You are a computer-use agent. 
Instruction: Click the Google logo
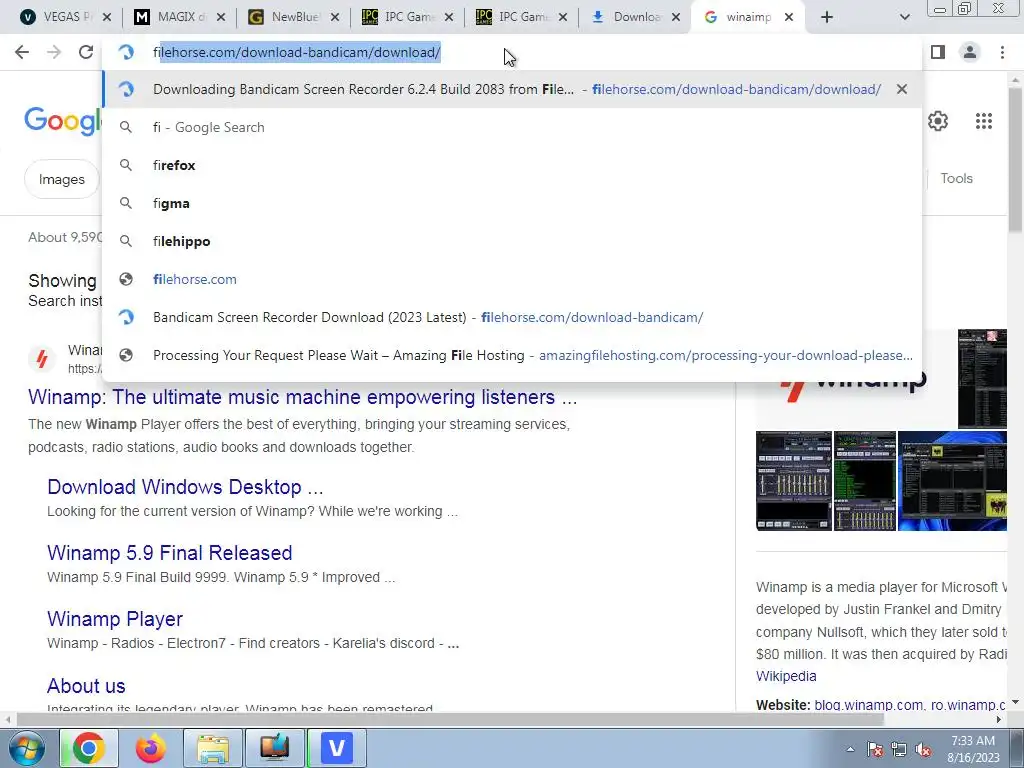[x=63, y=121]
